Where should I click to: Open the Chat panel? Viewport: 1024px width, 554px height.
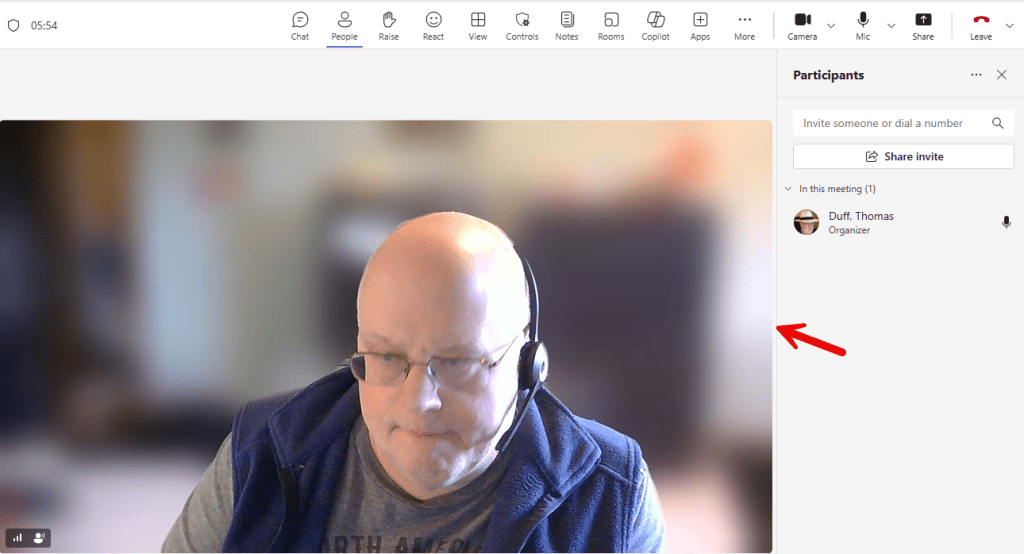pos(300,25)
